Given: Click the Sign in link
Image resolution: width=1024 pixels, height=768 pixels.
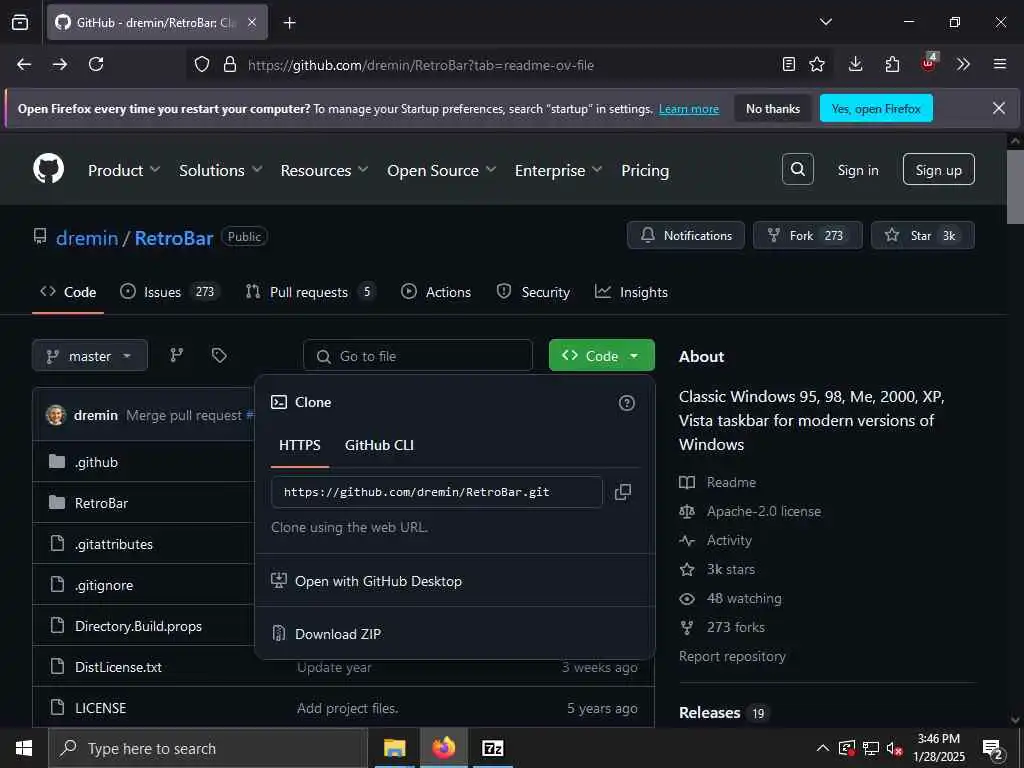Looking at the screenshot, I should [x=857, y=170].
